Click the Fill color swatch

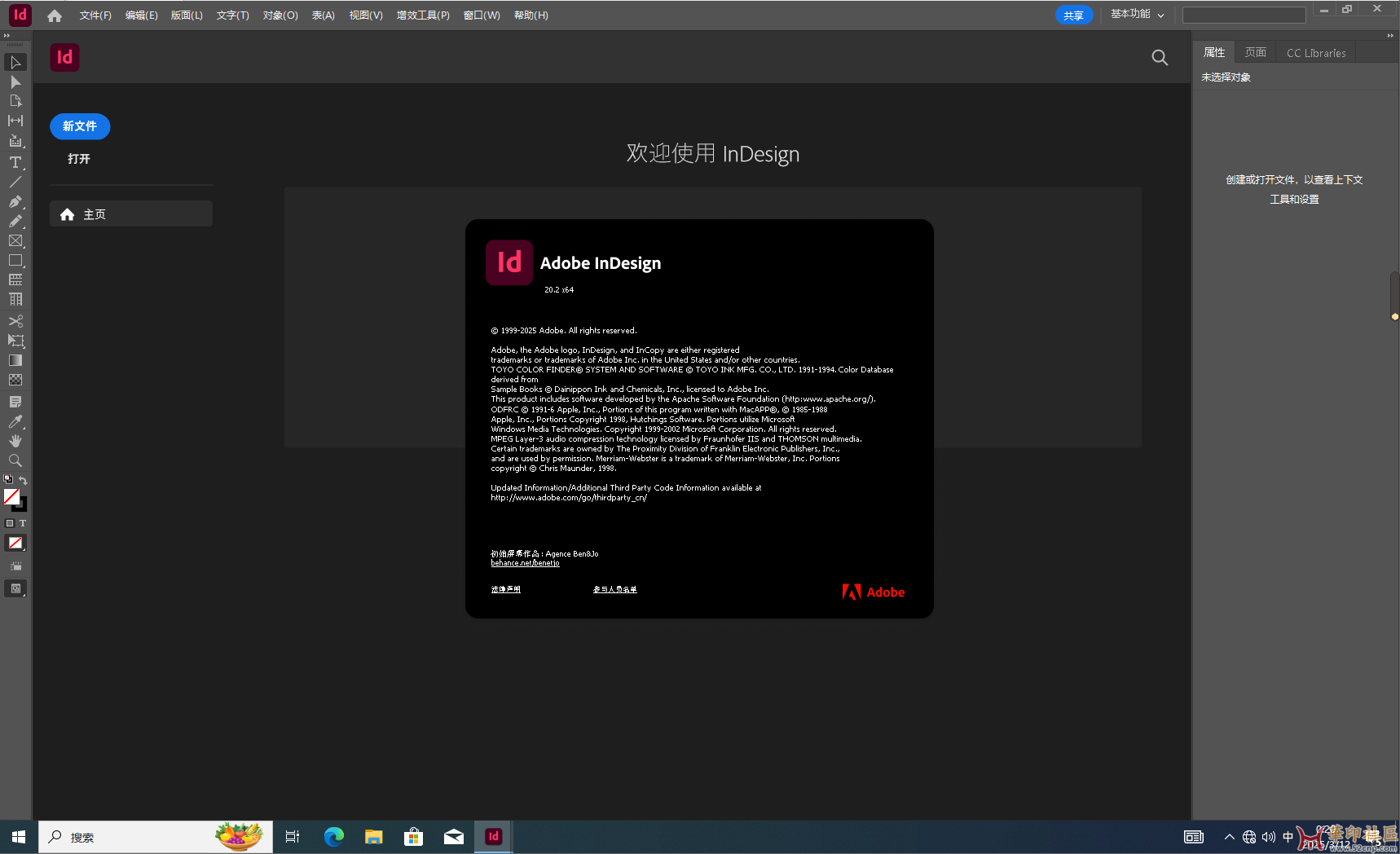click(11, 495)
